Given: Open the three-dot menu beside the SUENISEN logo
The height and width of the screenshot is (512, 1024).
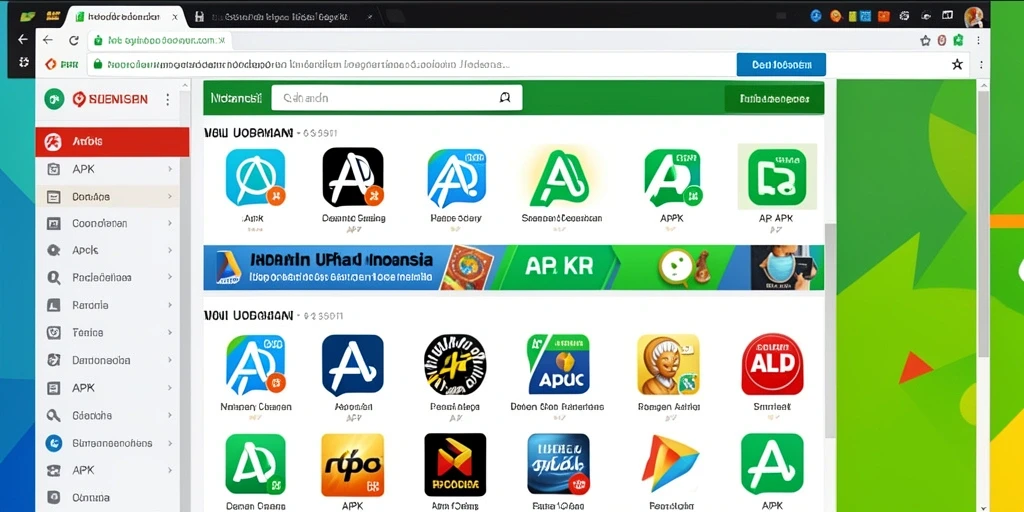Looking at the screenshot, I should 168,99.
